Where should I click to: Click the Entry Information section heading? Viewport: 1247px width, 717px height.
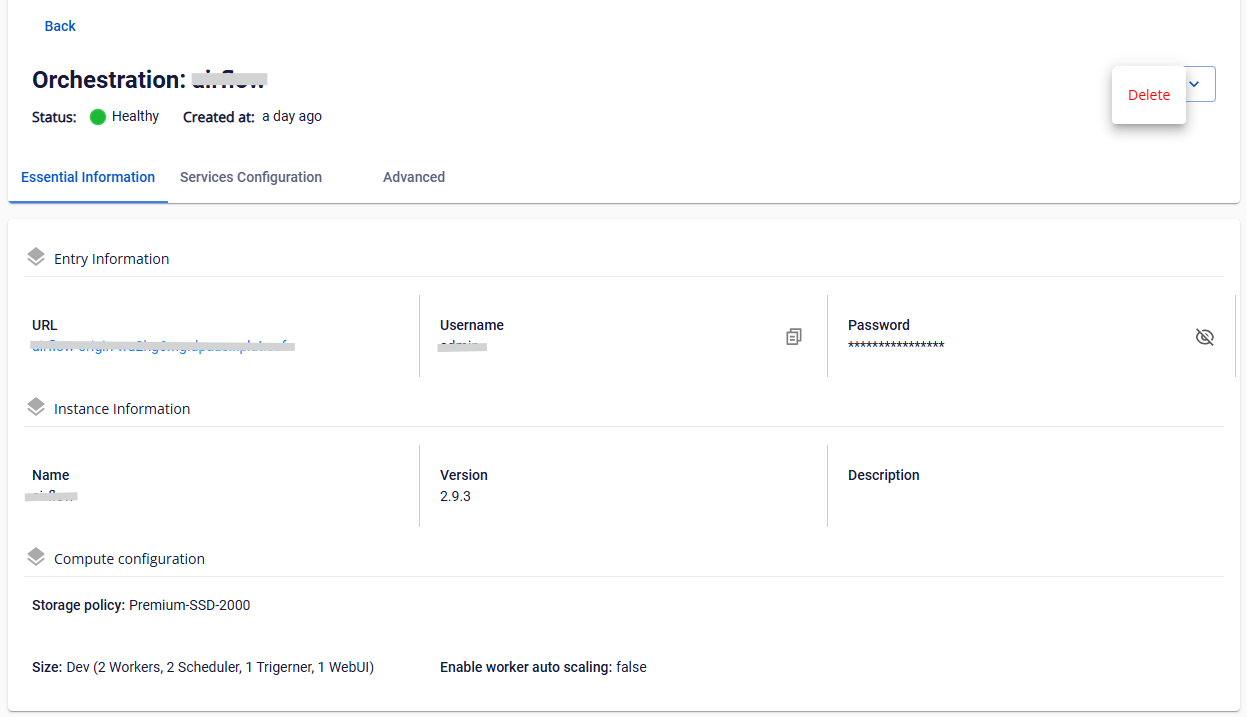click(112, 259)
